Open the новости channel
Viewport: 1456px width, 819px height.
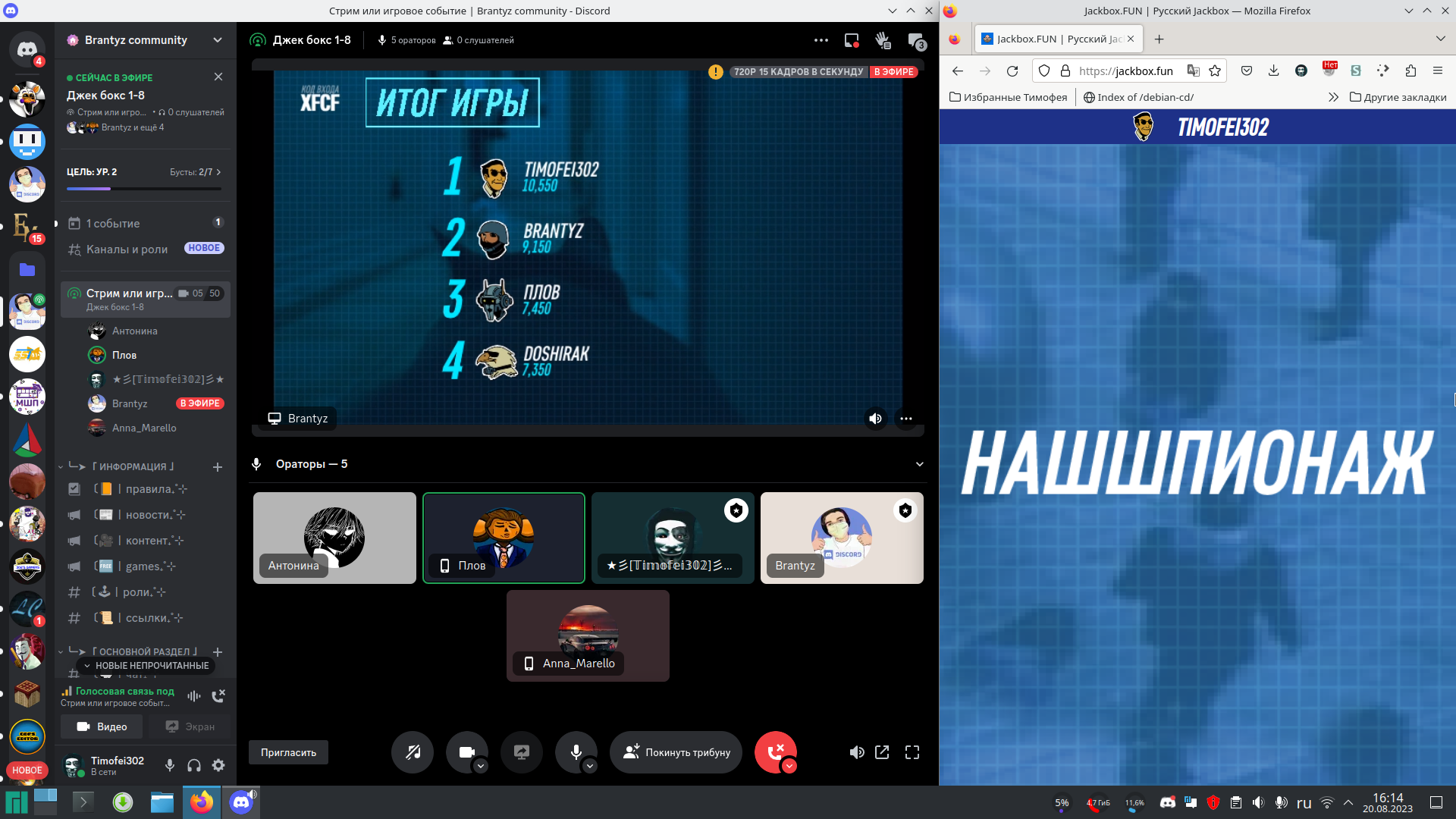click(x=144, y=515)
